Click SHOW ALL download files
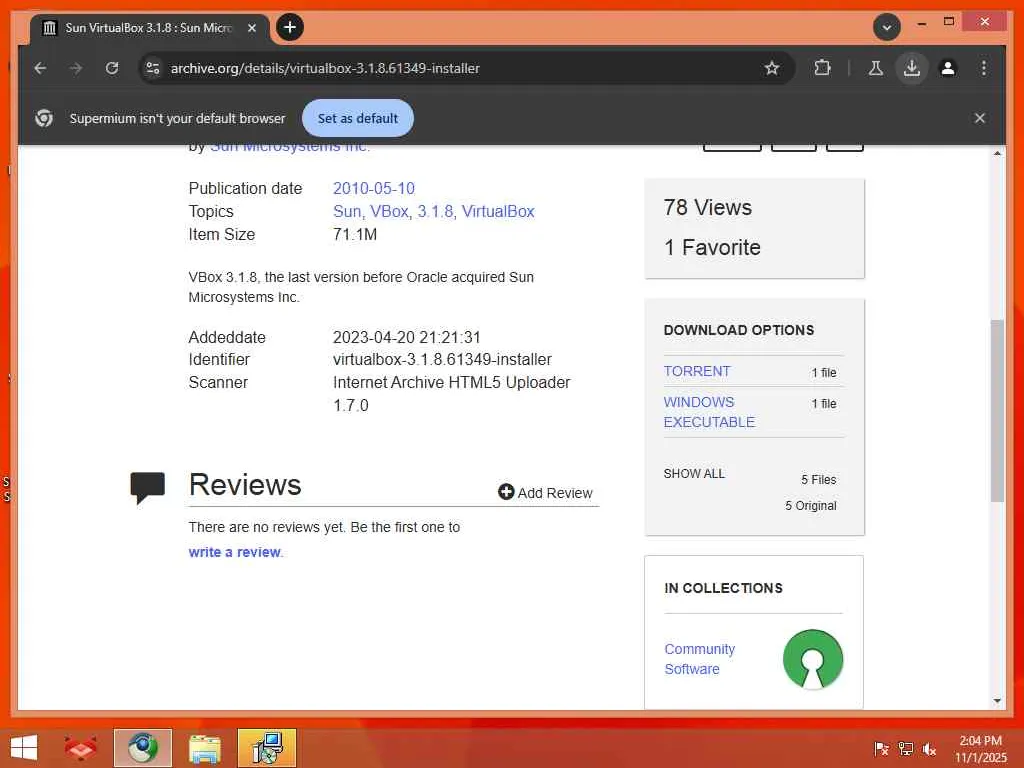 tap(694, 473)
